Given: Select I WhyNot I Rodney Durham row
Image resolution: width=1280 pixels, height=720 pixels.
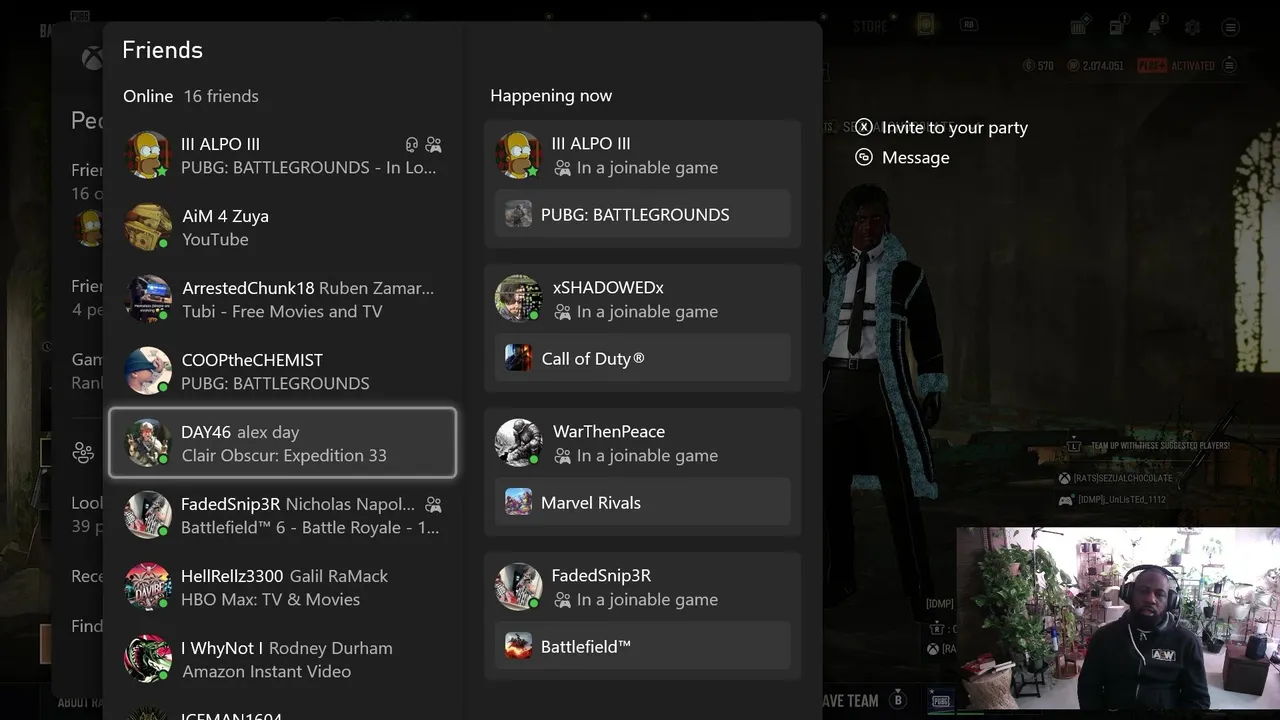Looking at the screenshot, I should pos(282,659).
